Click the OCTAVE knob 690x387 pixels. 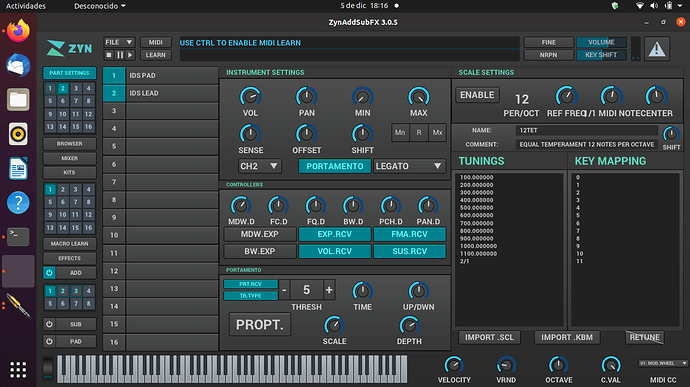558,365
